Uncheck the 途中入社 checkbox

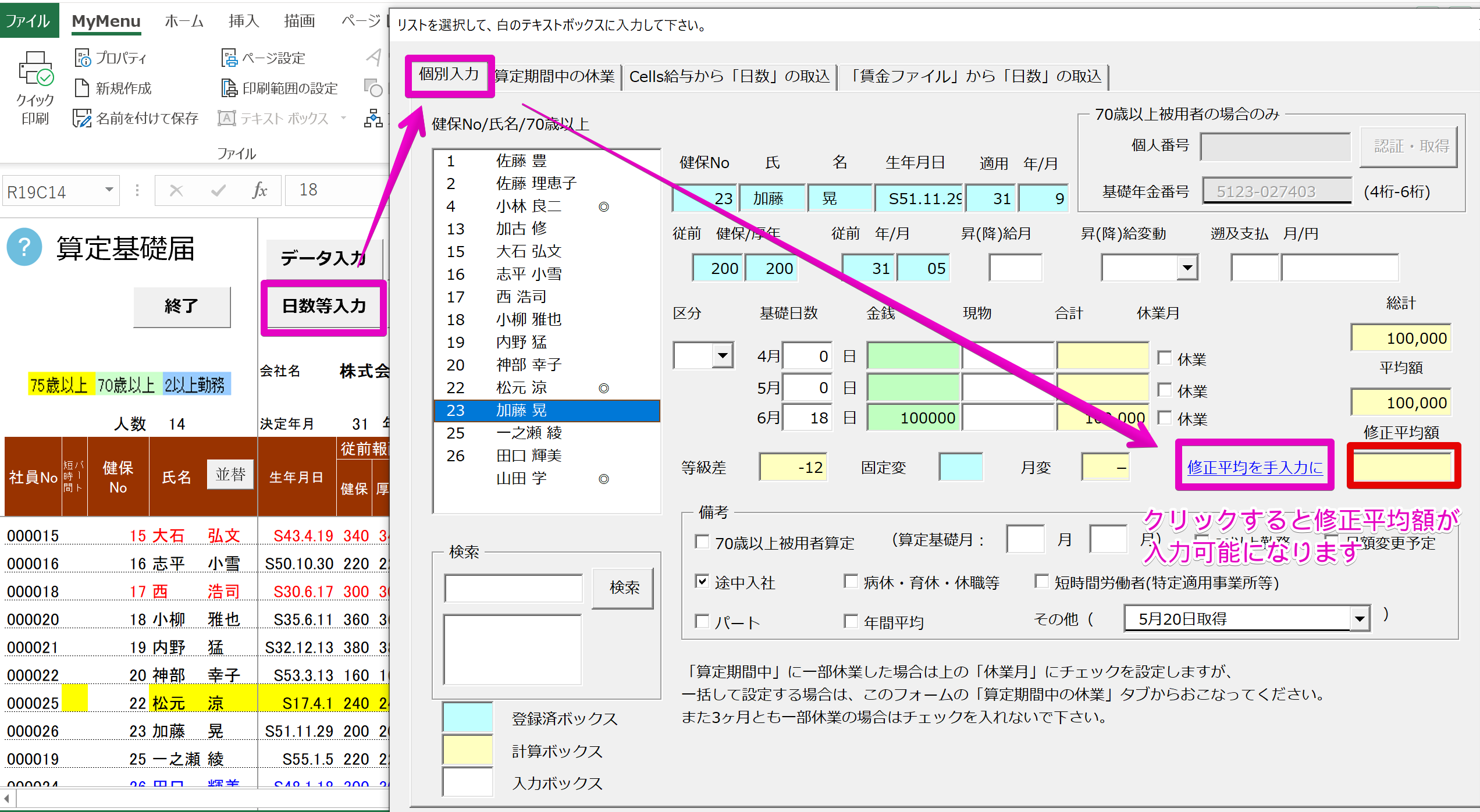(x=702, y=581)
